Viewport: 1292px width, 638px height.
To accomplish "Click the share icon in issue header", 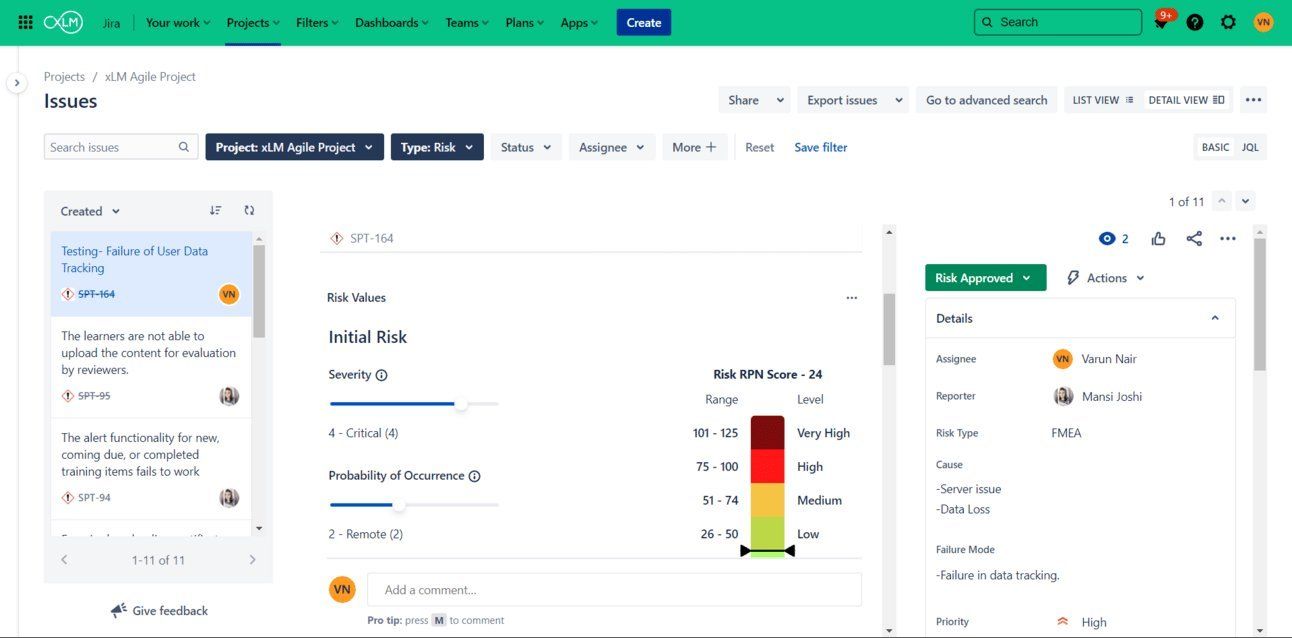I will pyautogui.click(x=1194, y=238).
